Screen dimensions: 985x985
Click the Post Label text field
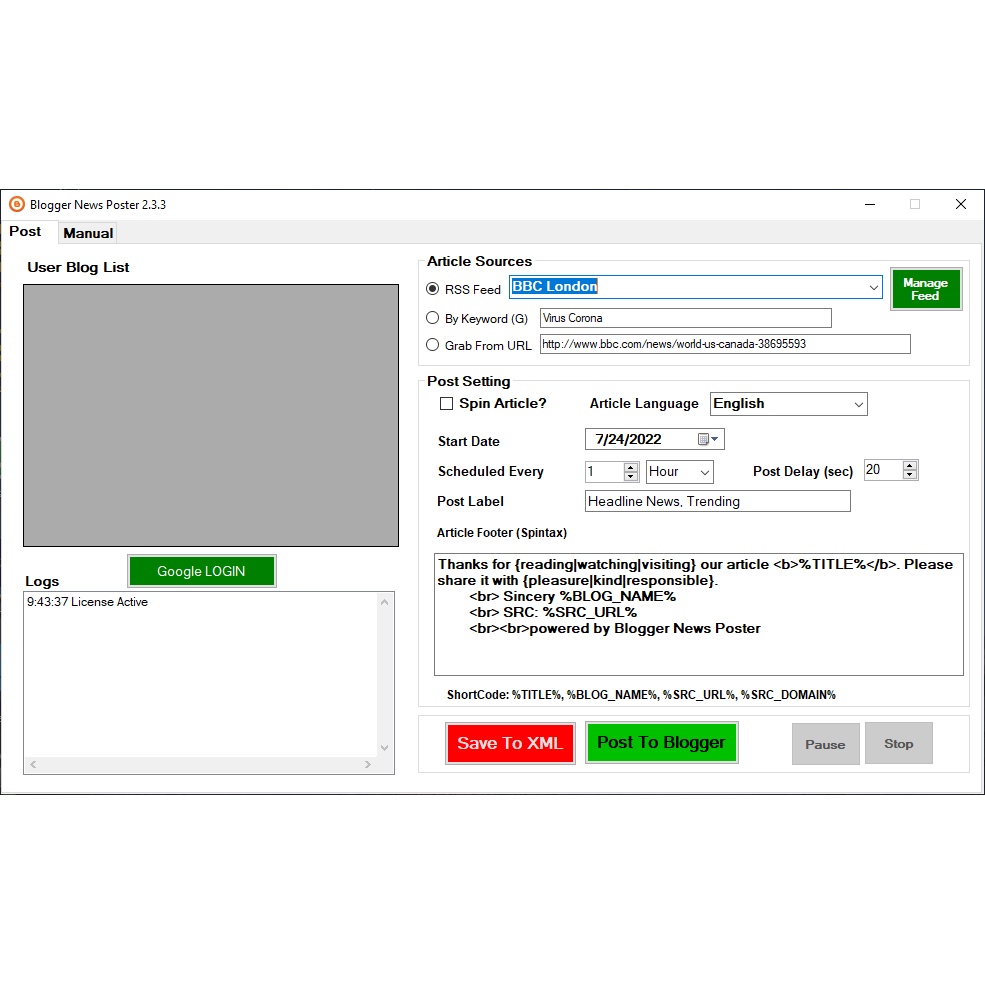[x=717, y=501]
